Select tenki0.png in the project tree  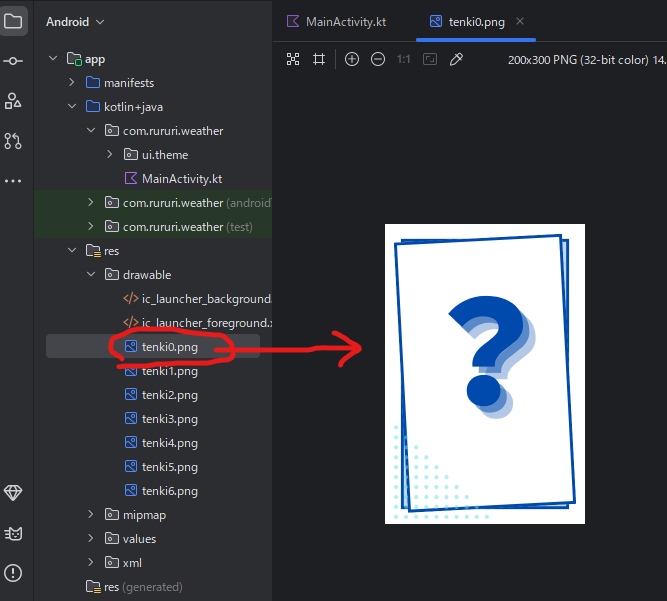coord(161,347)
